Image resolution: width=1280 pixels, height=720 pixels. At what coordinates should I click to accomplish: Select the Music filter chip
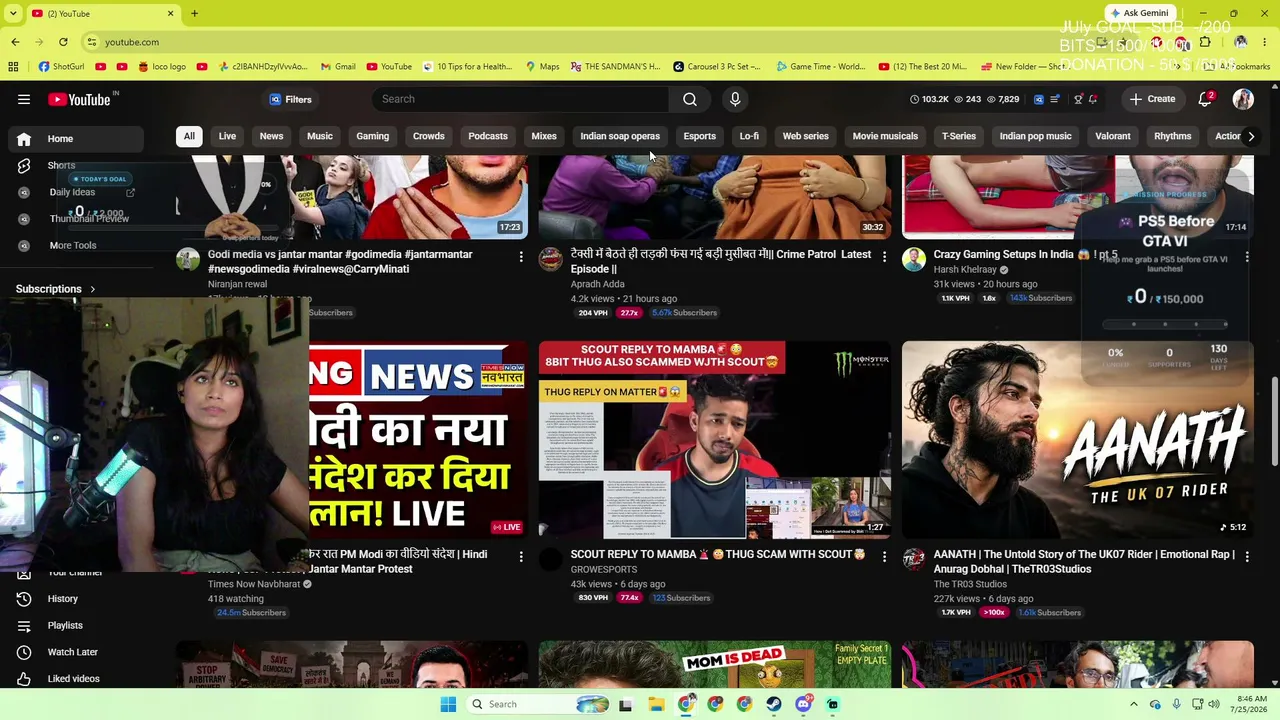[x=320, y=136]
